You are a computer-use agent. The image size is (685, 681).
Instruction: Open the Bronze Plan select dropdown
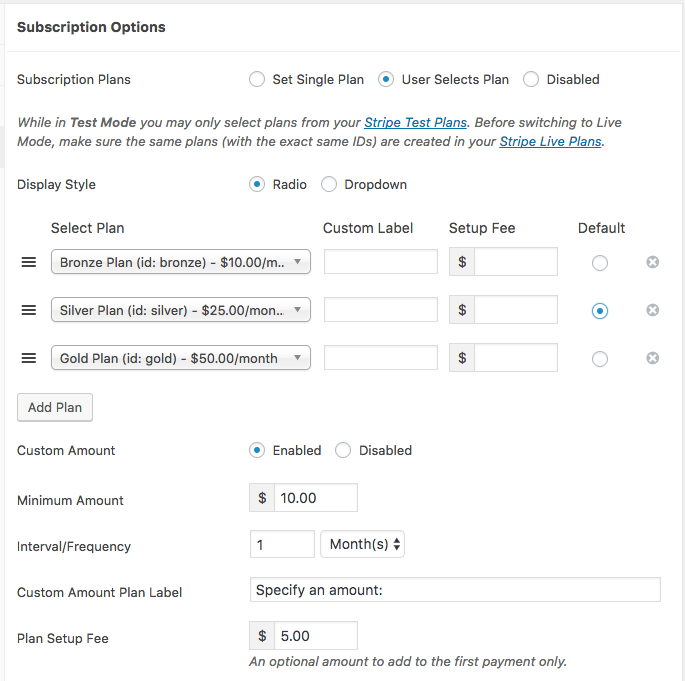181,262
